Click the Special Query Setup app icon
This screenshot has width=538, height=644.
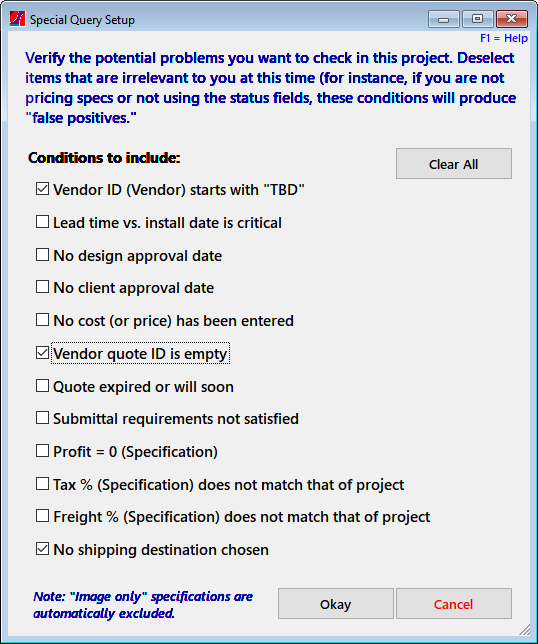[x=17, y=19]
